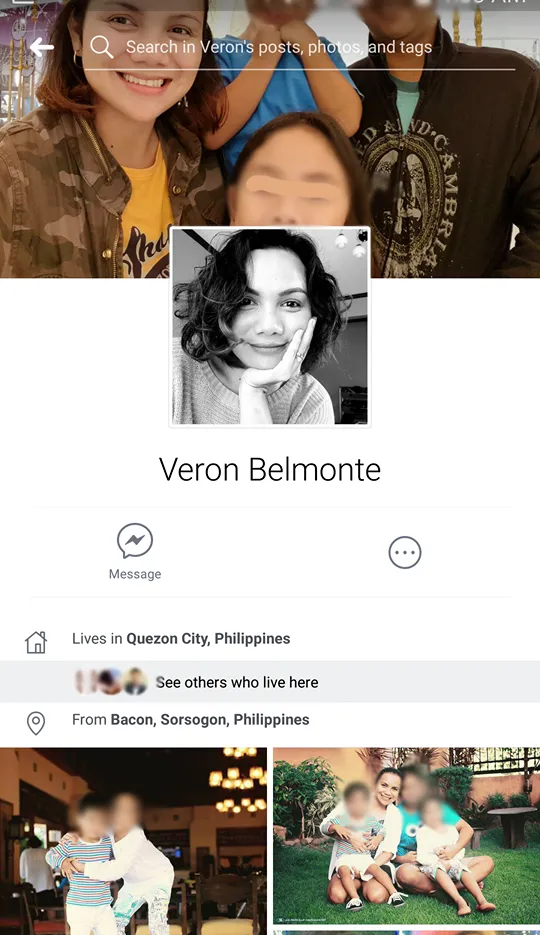Viewport: 540px width, 935px height.
Task: Select 'See others who live here'
Action: (x=237, y=682)
